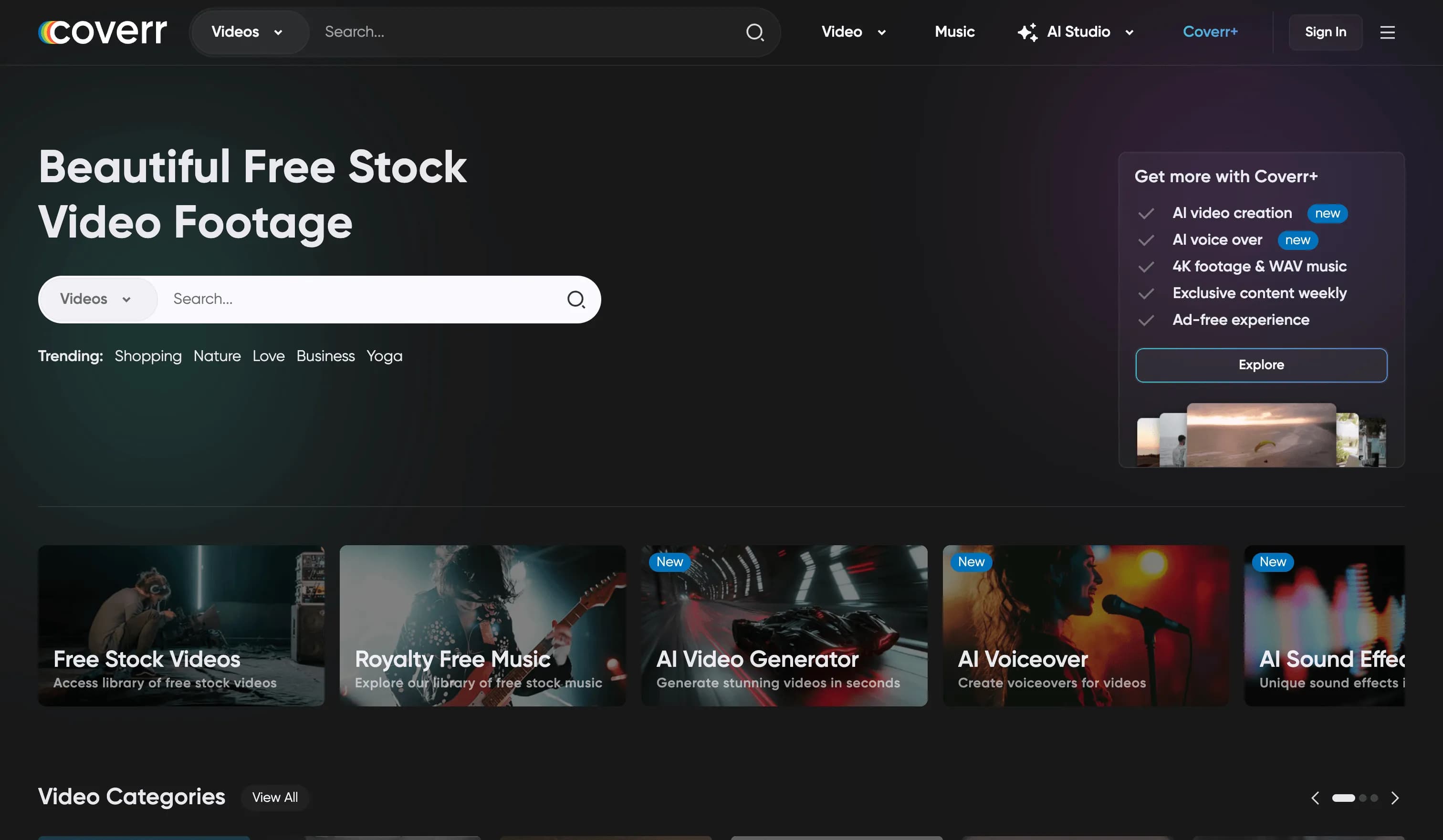Open header Videos search type dropdown
This screenshot has width=1443, height=840.
coord(249,32)
